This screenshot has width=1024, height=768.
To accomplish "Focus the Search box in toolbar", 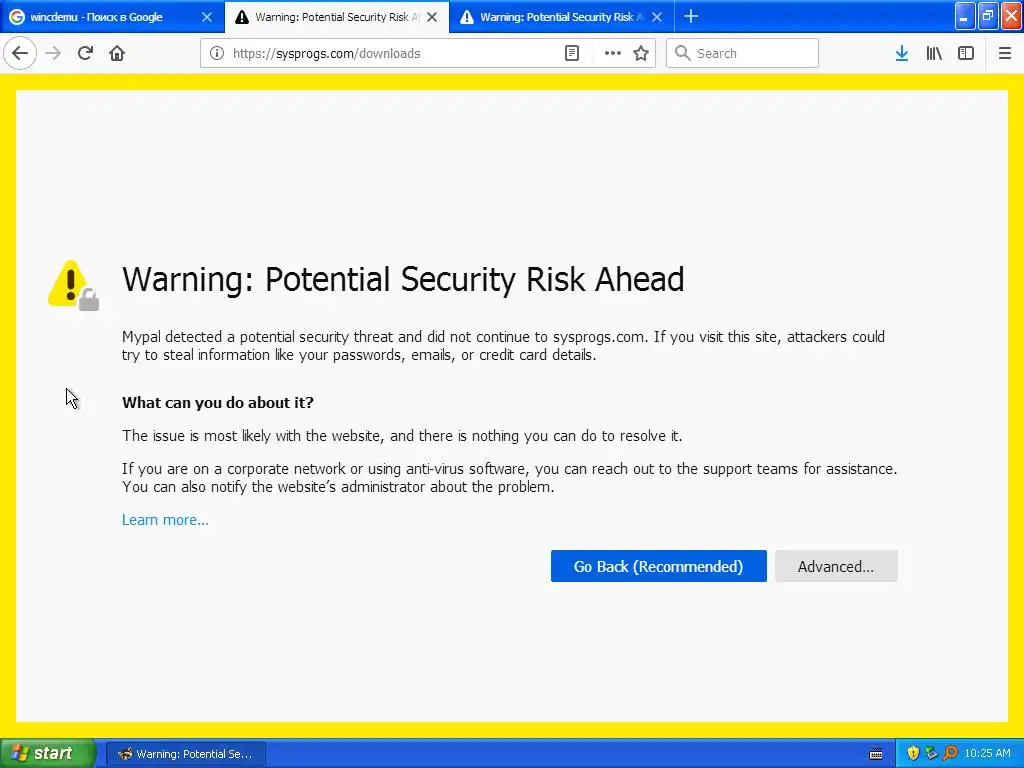I will coord(743,54).
